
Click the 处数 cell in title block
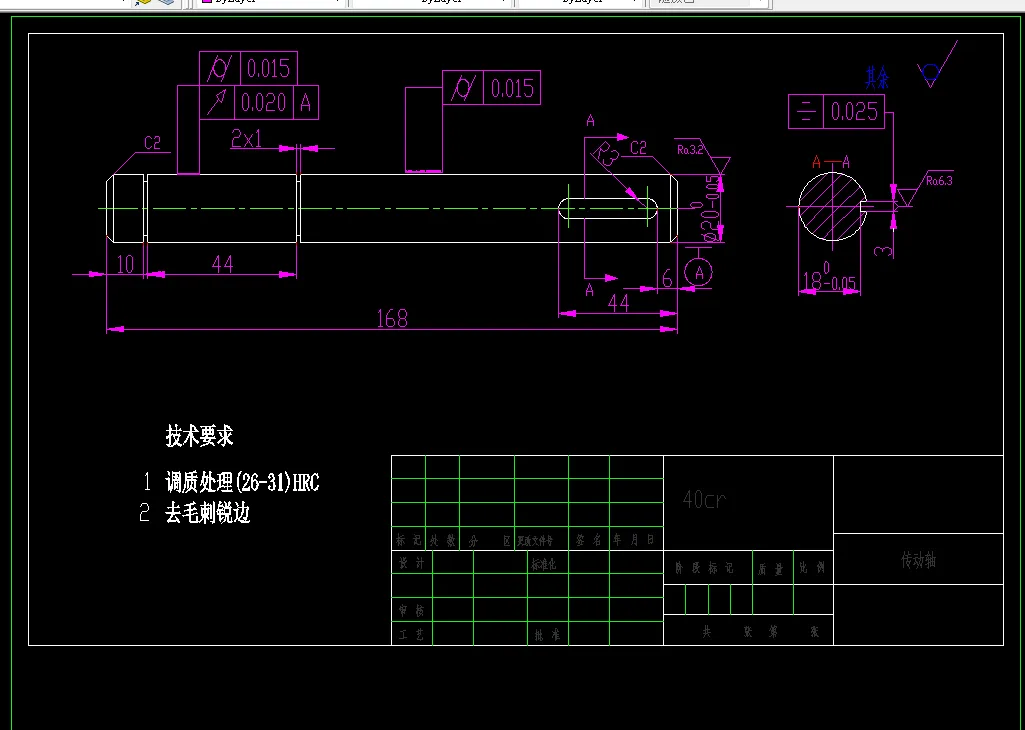pyautogui.click(x=443, y=540)
